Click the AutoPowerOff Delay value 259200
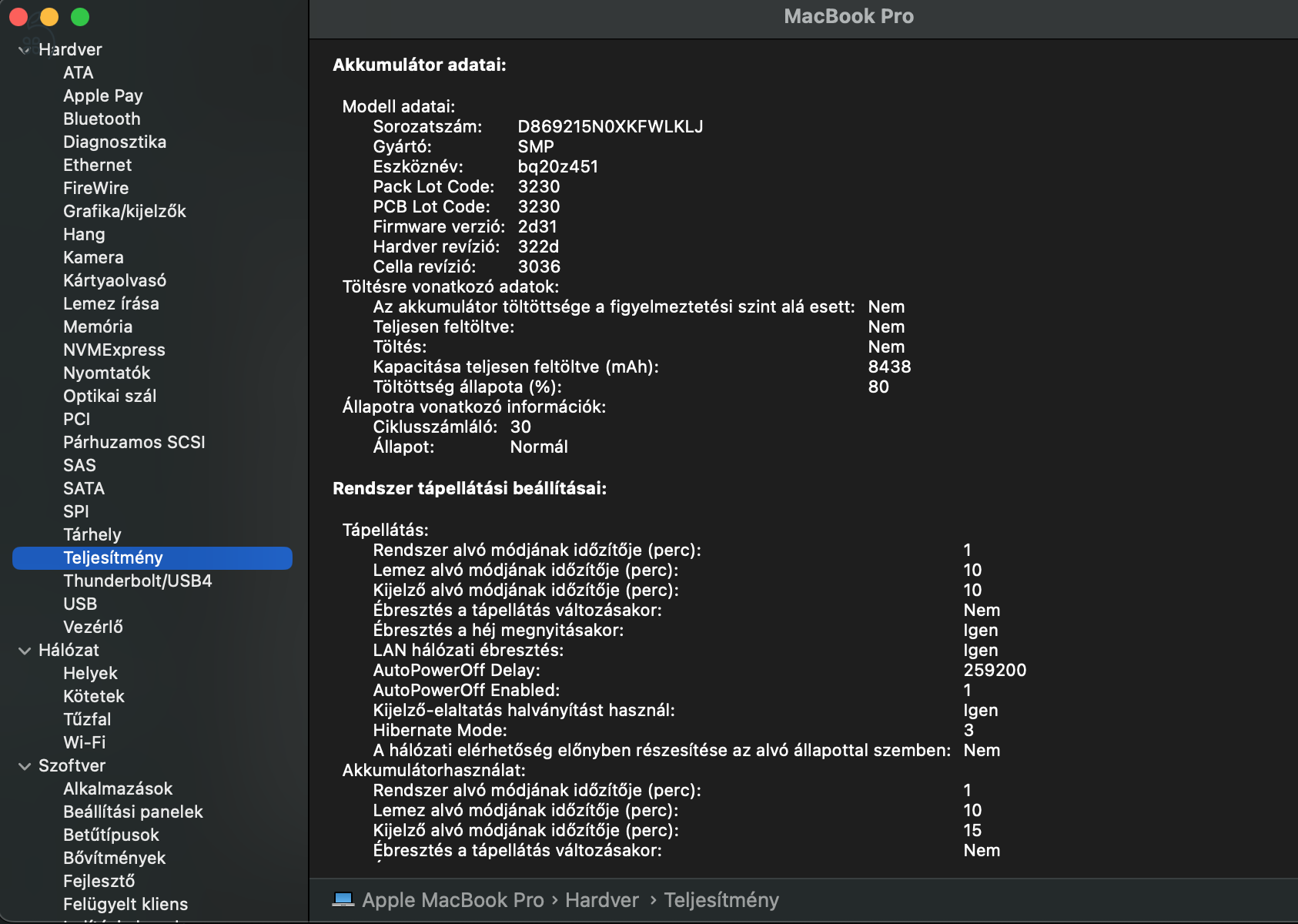The image size is (1298, 924). [x=995, y=670]
